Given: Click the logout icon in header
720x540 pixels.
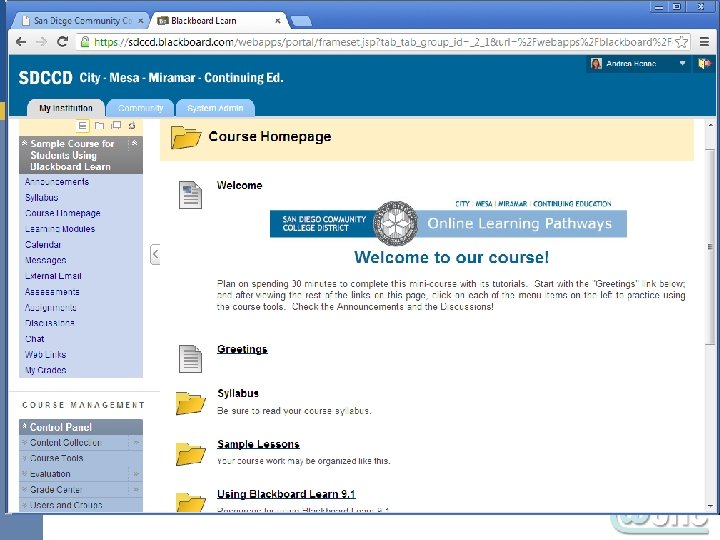Looking at the screenshot, I should pyautogui.click(x=704, y=63).
